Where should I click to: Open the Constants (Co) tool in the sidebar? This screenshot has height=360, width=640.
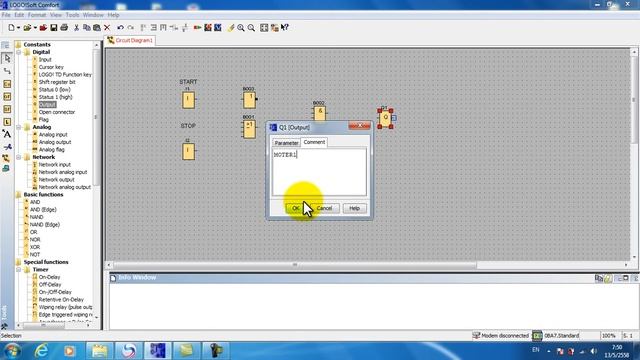[7, 84]
